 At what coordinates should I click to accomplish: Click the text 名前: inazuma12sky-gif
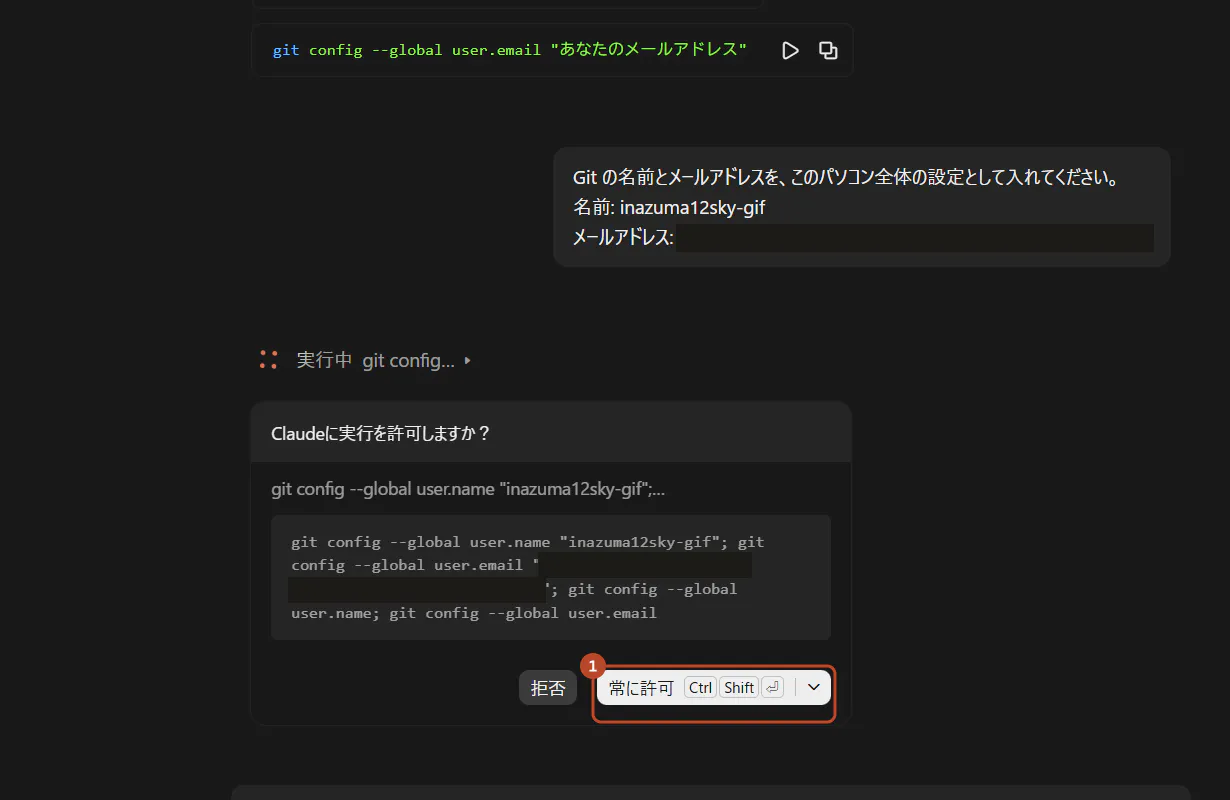669,208
